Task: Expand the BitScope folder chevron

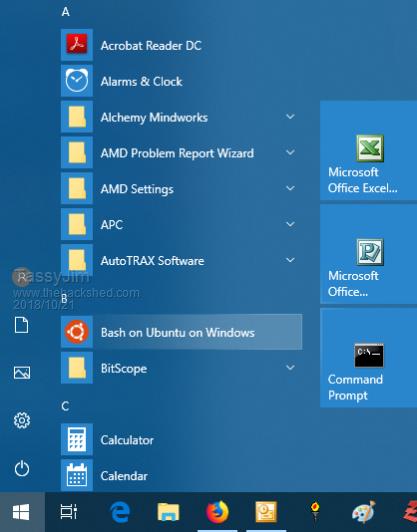Action: pos(290,367)
